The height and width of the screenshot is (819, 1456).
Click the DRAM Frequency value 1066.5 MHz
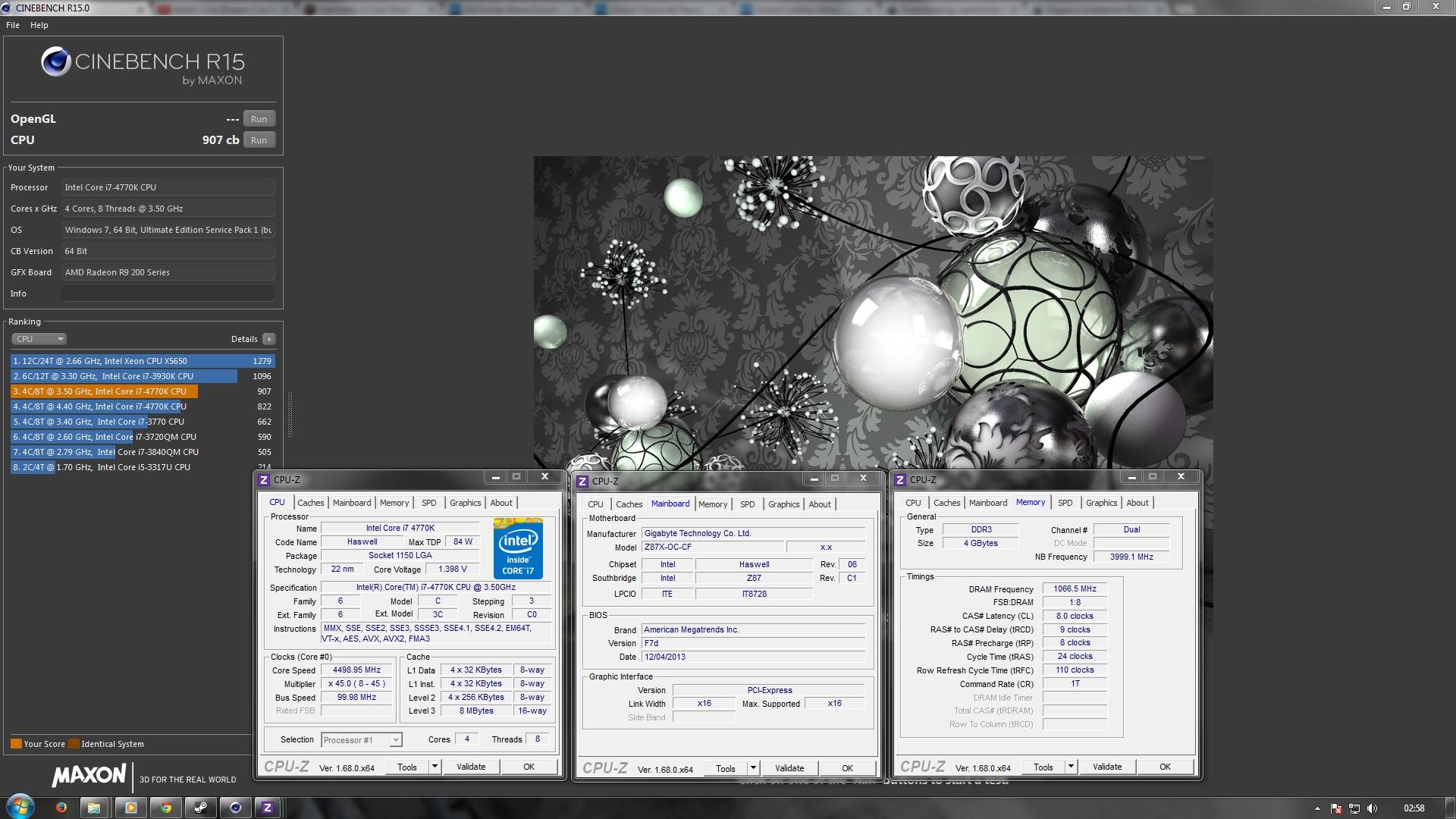[x=1075, y=588]
